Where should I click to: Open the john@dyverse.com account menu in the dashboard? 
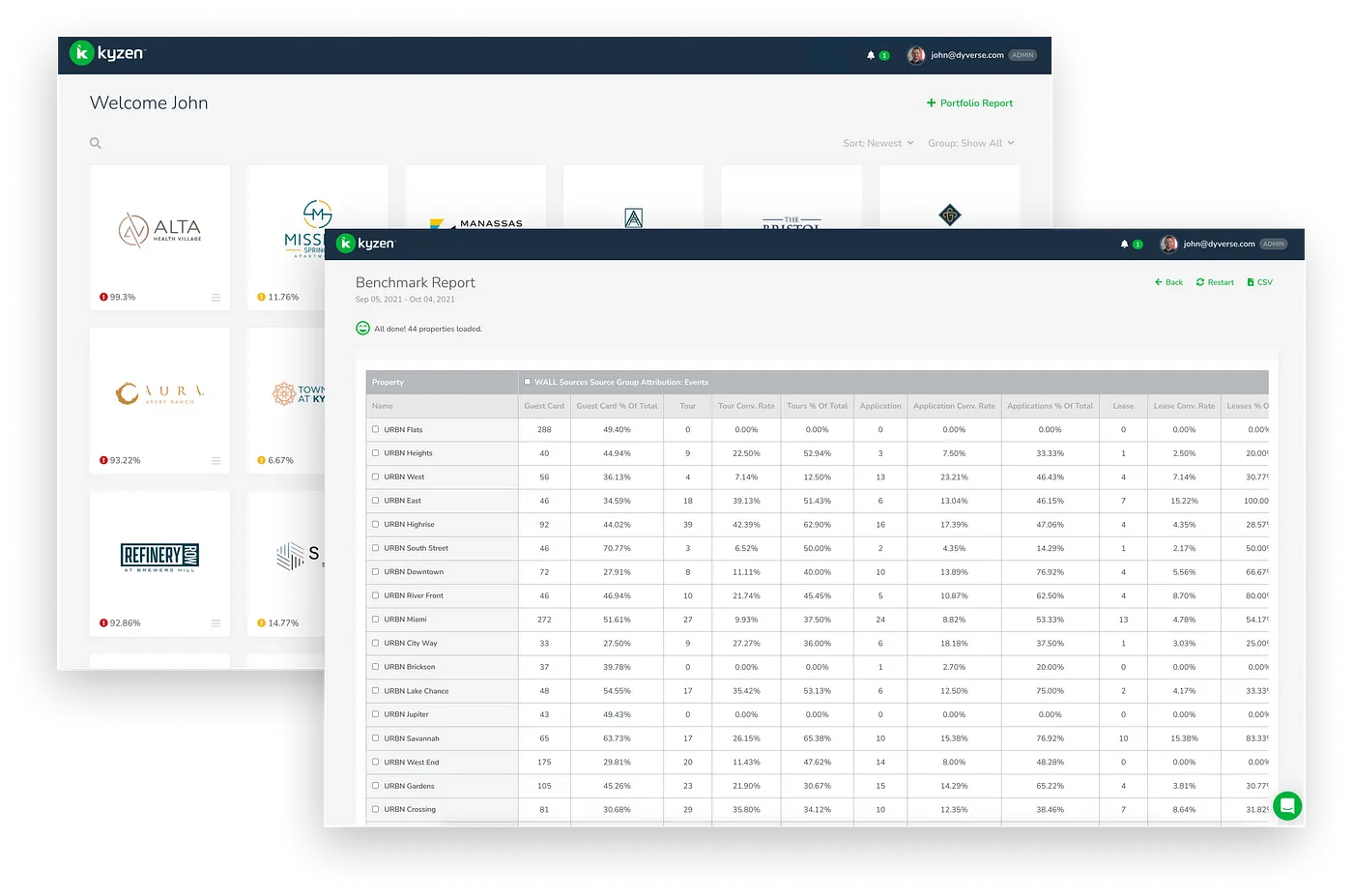coord(966,56)
